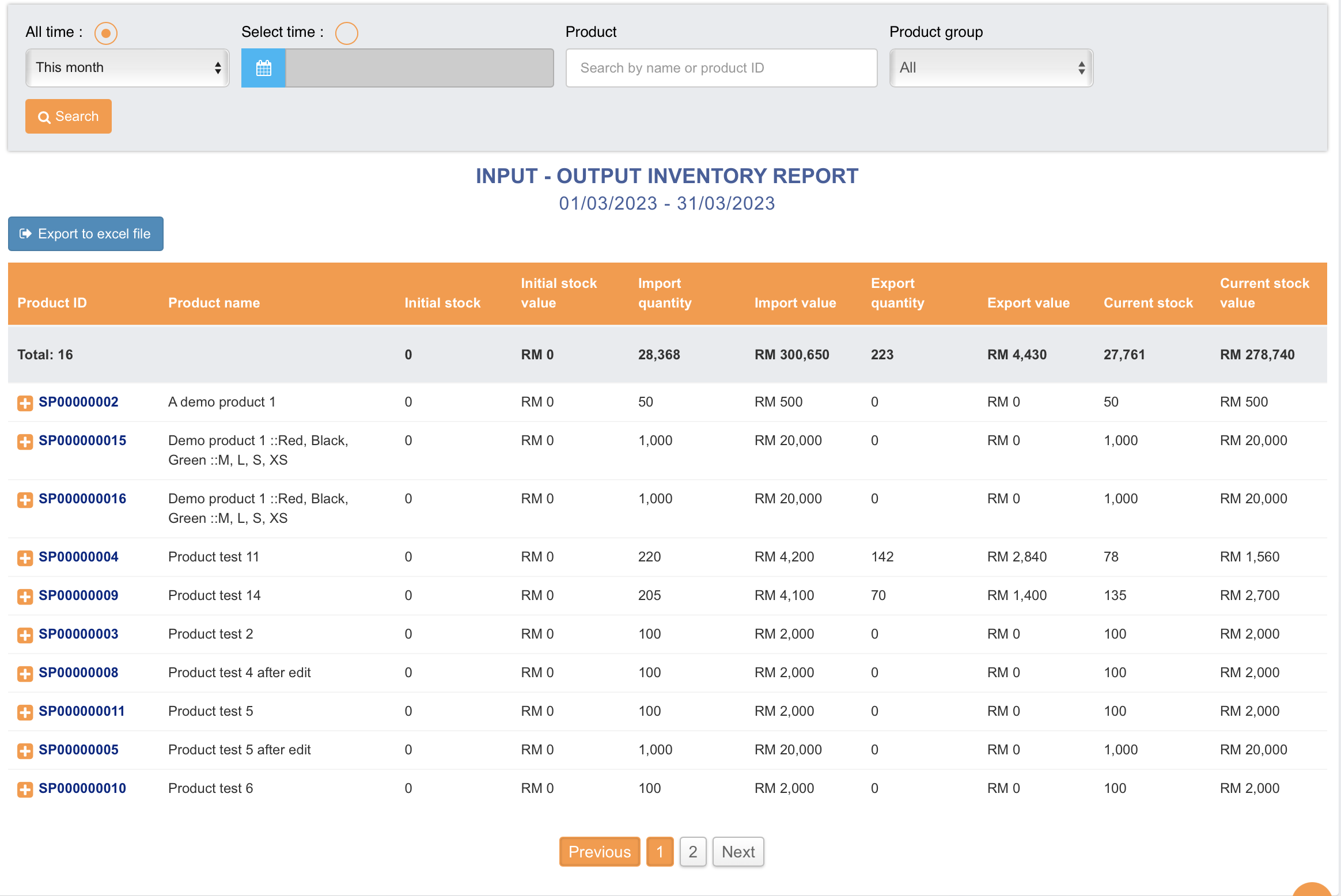The height and width of the screenshot is (896, 1341).
Task: Open the This month period dropdown
Action: point(127,68)
